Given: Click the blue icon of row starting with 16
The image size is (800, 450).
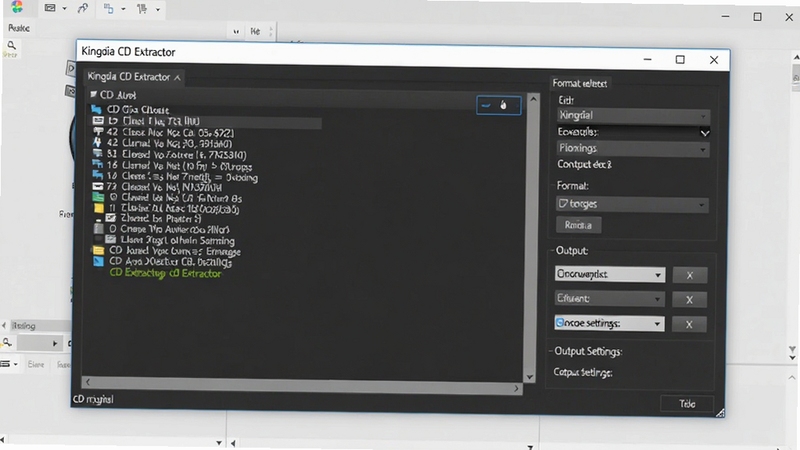Looking at the screenshot, I should tap(97, 164).
